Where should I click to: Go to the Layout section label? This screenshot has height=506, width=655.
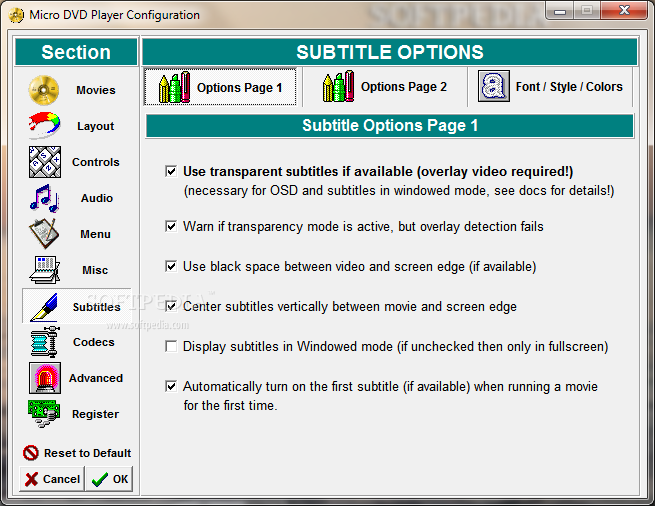pyautogui.click(x=96, y=126)
